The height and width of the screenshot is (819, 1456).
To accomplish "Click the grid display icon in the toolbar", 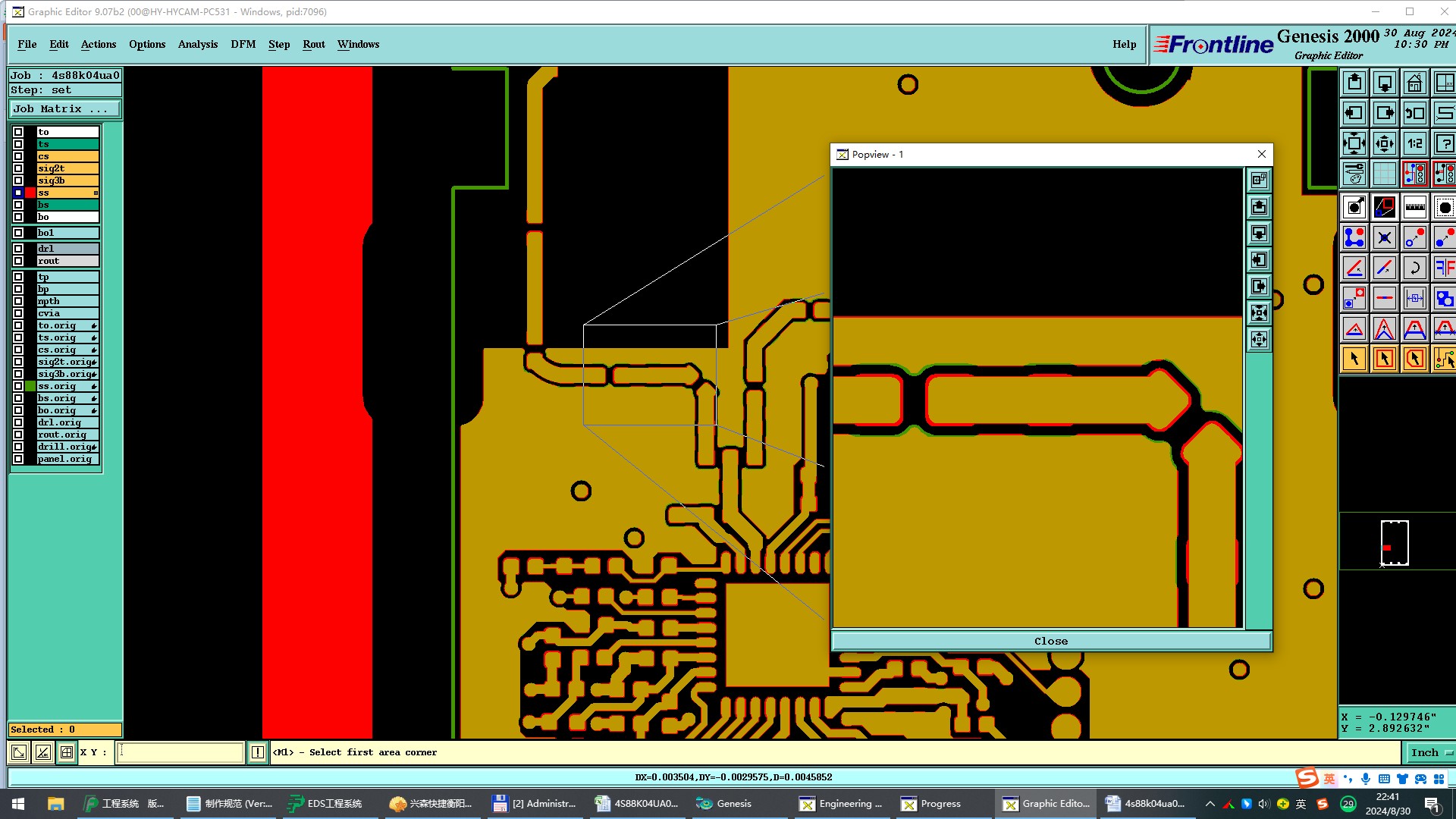I will (x=1384, y=174).
